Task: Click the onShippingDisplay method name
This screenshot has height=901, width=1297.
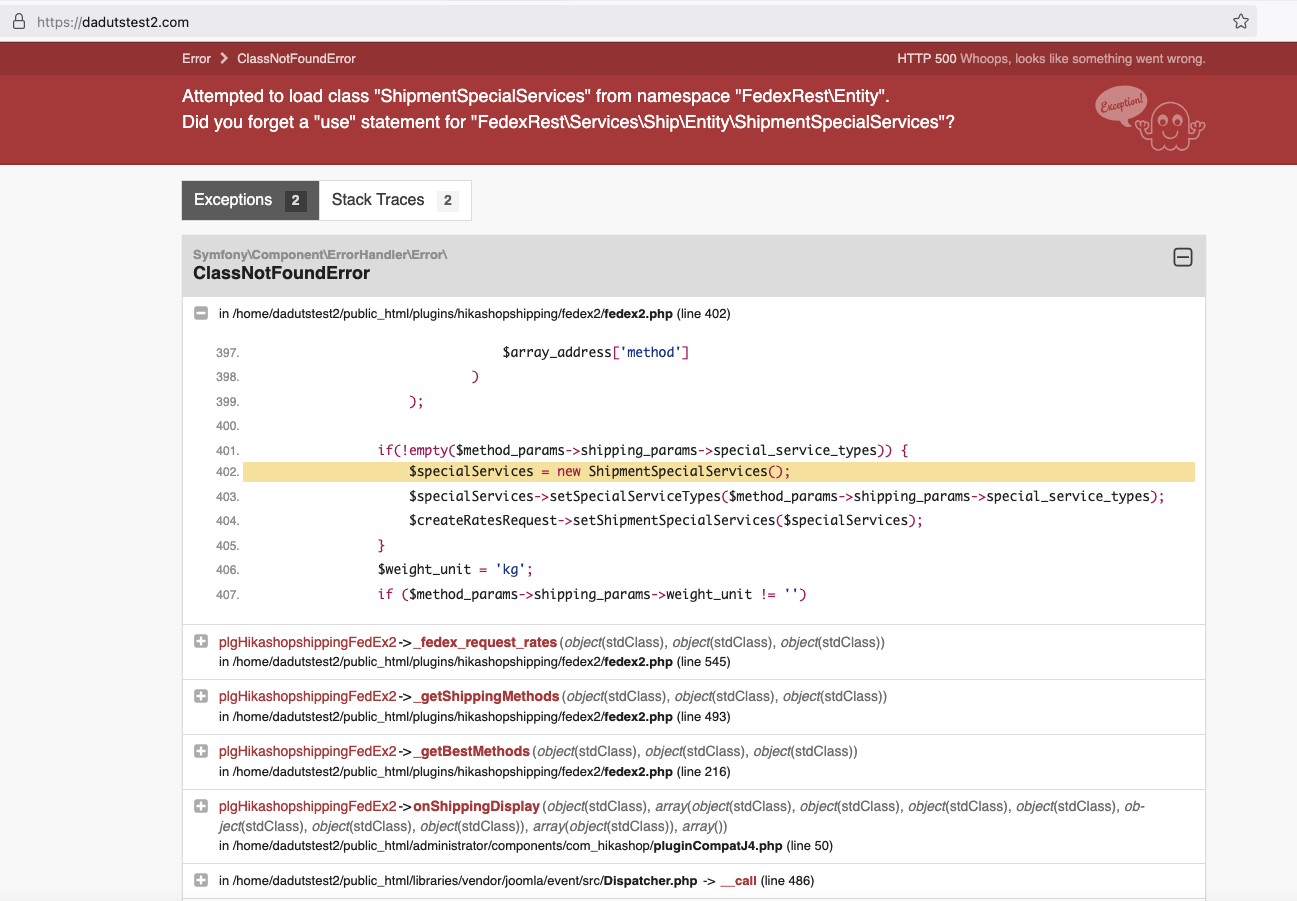Action: (477, 806)
